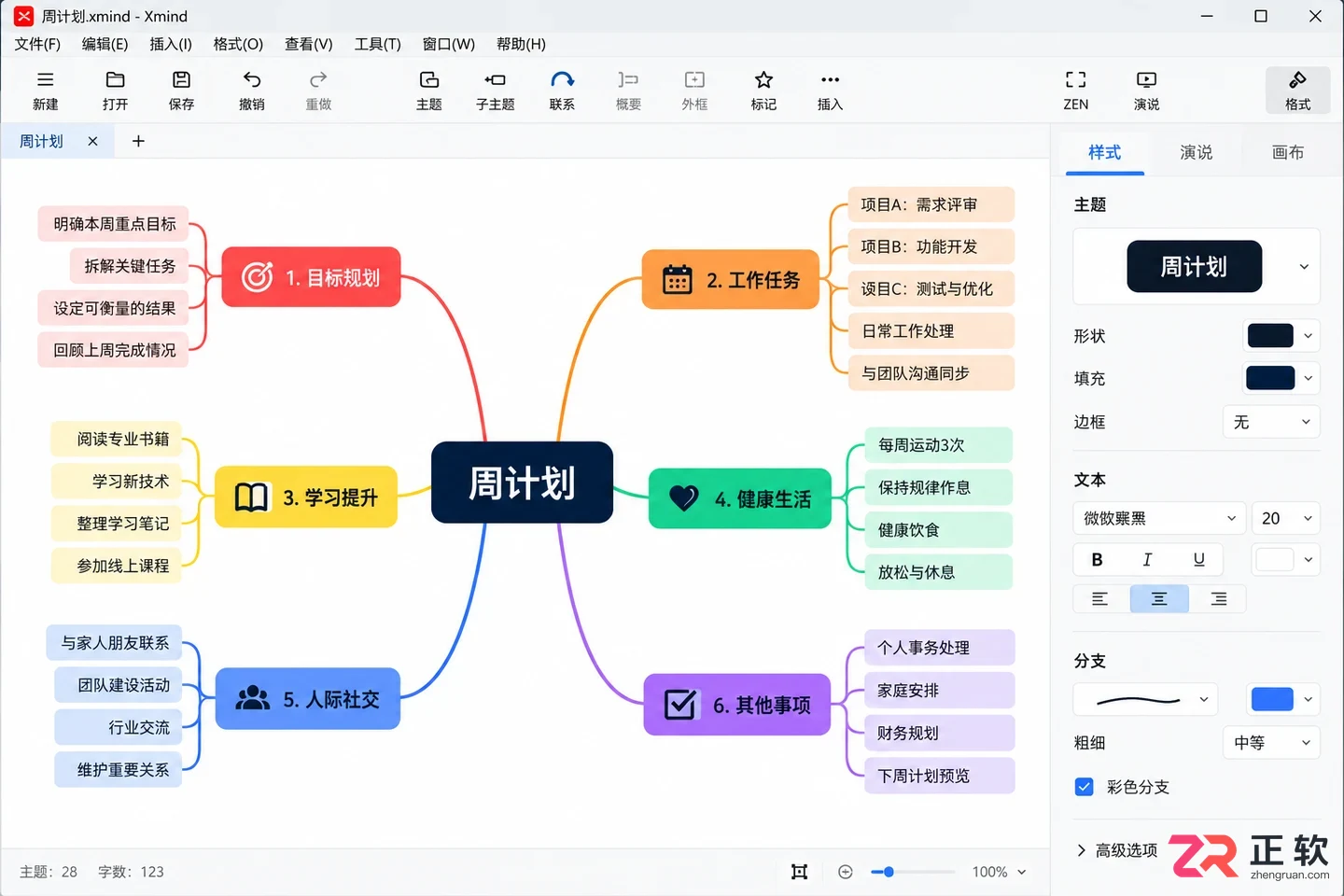Screen dimensions: 1344x896
Task: Click the target icon on 目标规划 node
Action: pyautogui.click(x=257, y=277)
